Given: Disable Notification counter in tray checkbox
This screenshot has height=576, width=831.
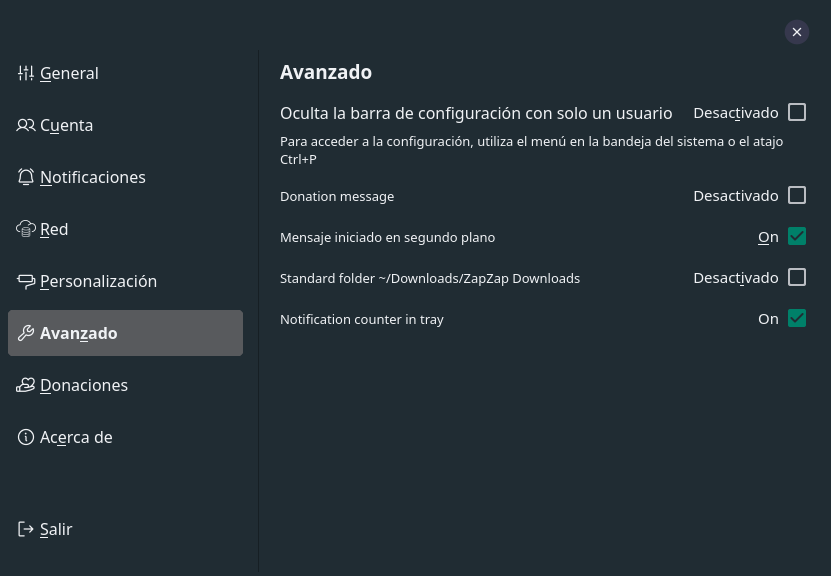Looking at the screenshot, I should (797, 318).
